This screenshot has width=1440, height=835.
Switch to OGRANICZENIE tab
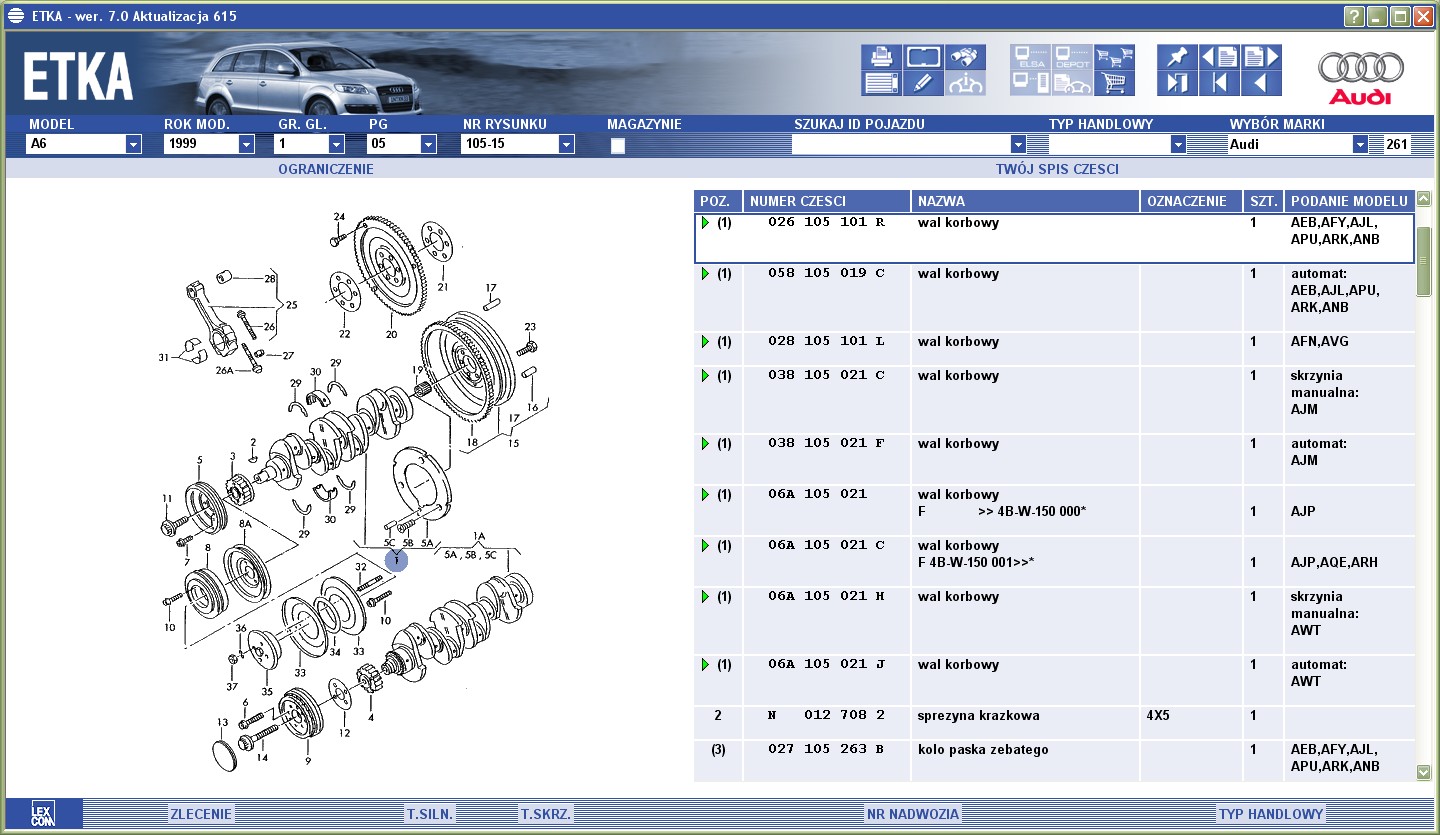point(326,169)
